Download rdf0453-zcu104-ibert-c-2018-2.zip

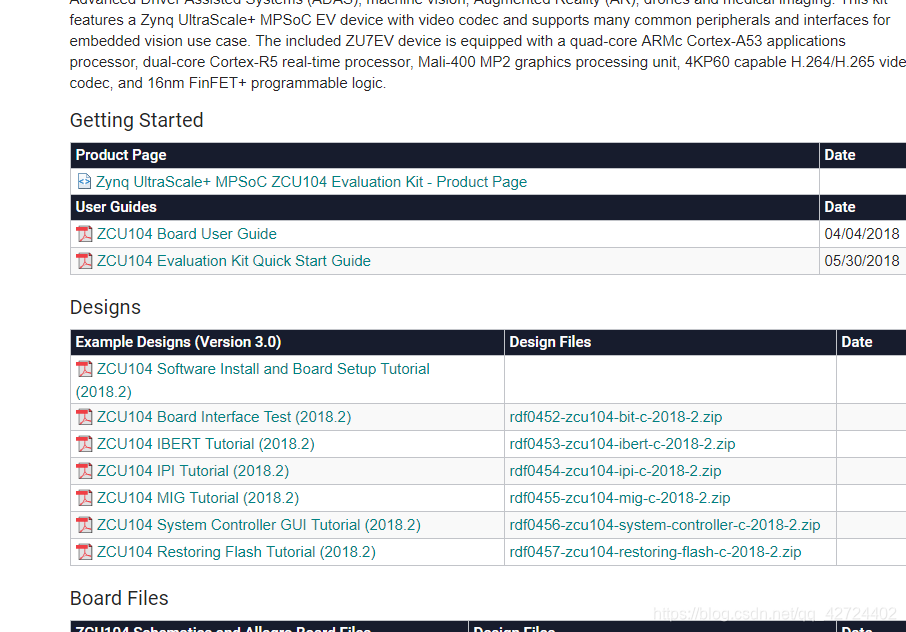(x=622, y=444)
